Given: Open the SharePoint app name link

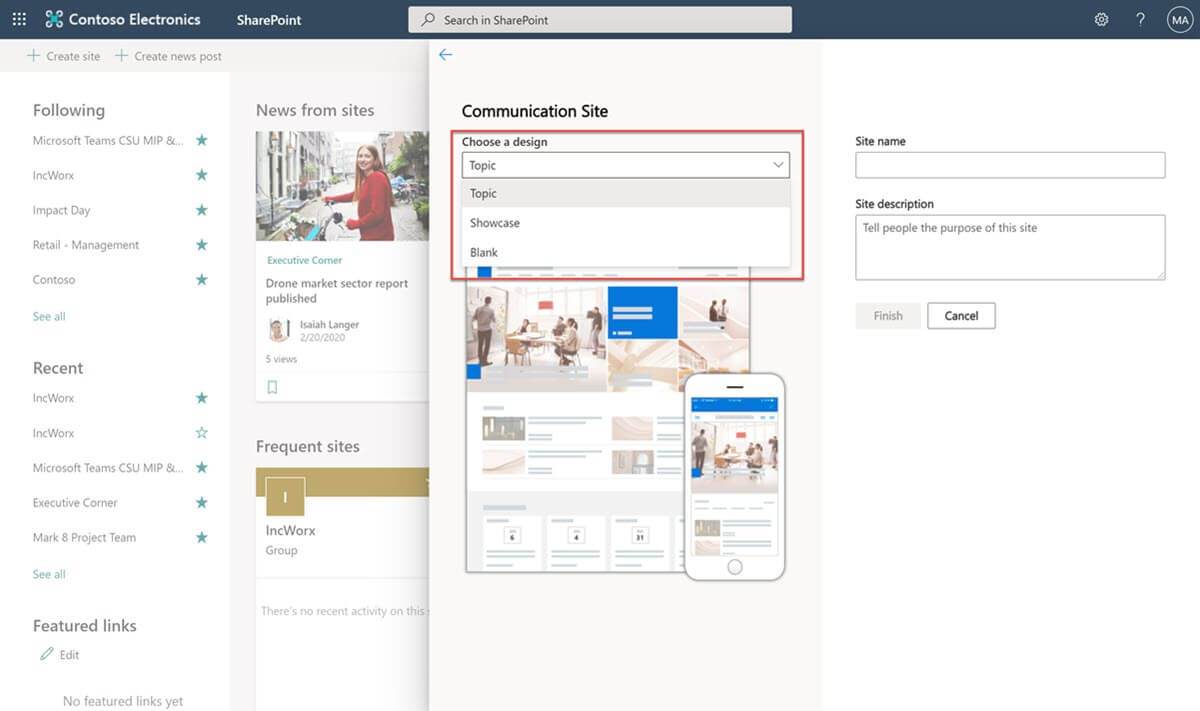Looking at the screenshot, I should pos(269,20).
